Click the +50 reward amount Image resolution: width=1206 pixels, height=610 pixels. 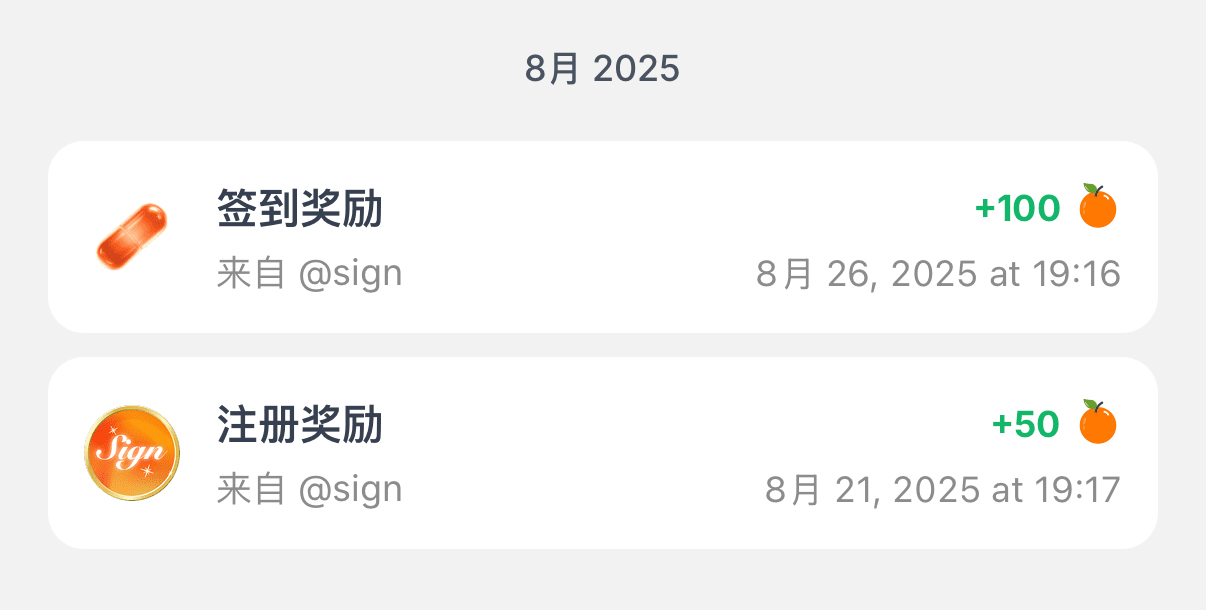click(x=1025, y=424)
